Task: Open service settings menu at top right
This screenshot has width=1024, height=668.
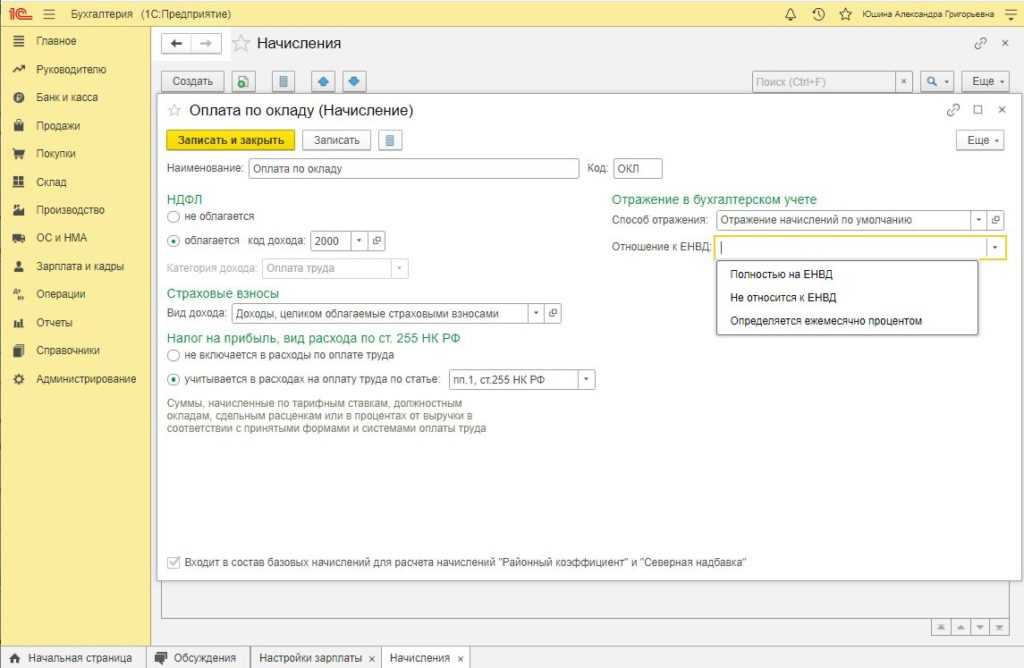Action: [x=1010, y=14]
